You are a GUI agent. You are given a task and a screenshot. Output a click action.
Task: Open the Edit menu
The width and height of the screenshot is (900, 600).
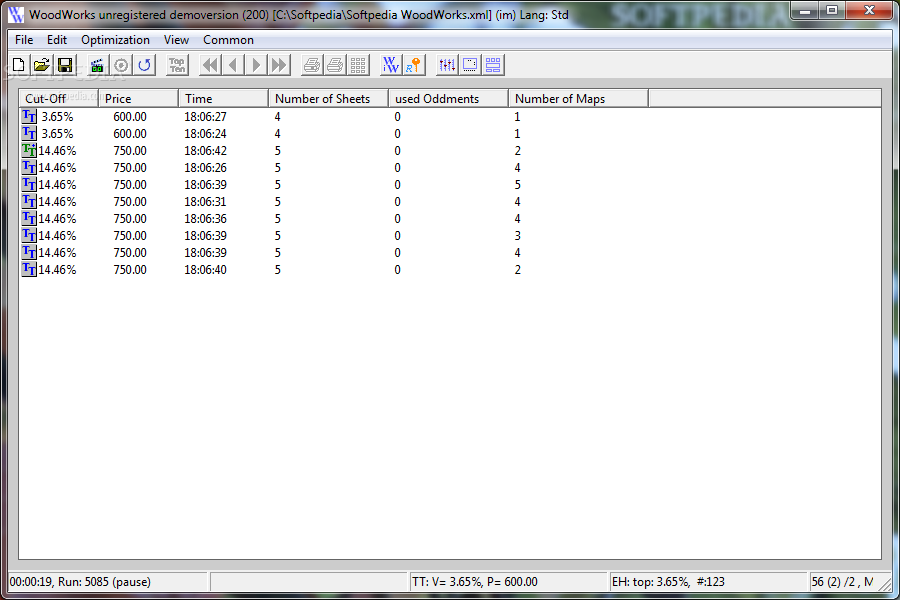pyautogui.click(x=57, y=40)
